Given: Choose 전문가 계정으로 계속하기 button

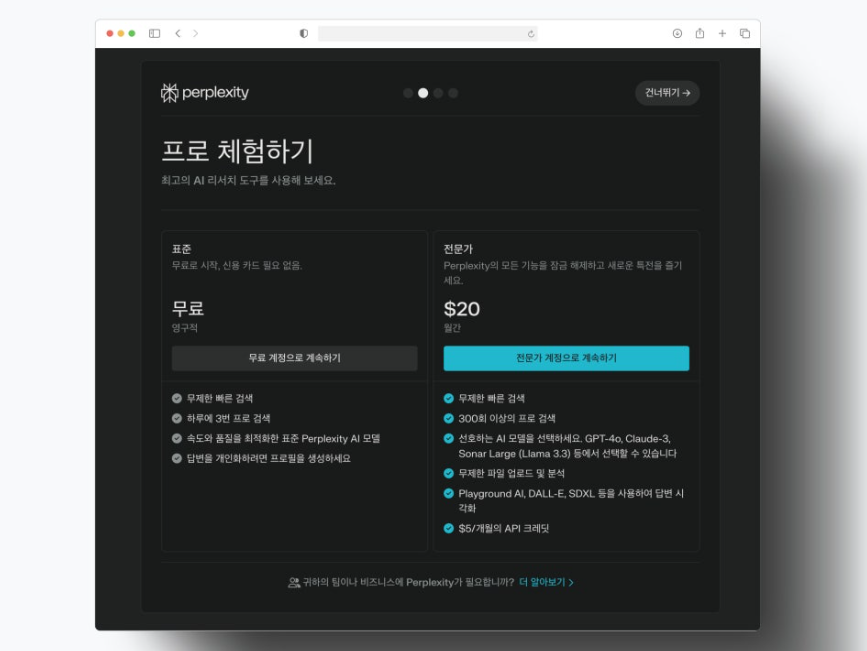Looking at the screenshot, I should [566, 358].
